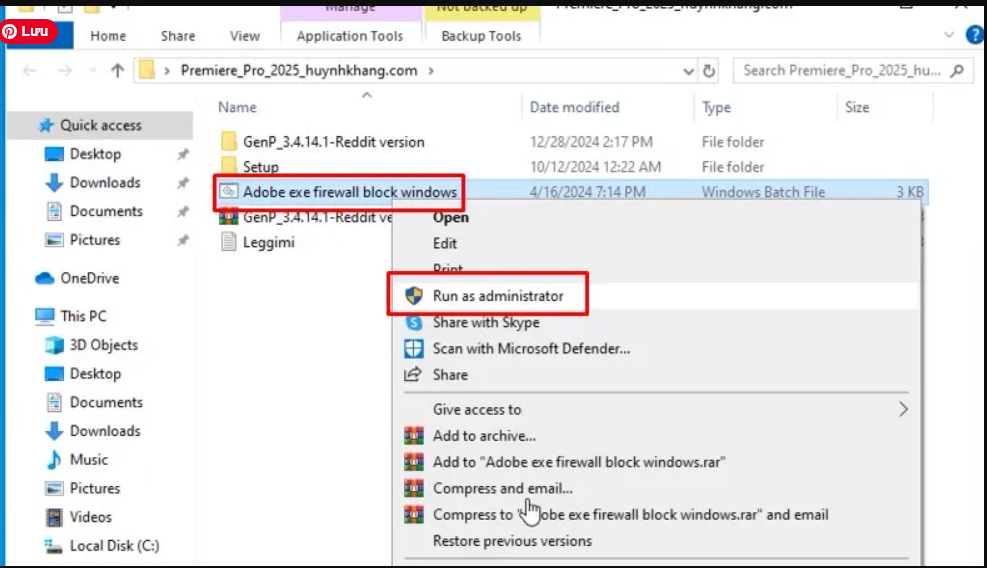The width and height of the screenshot is (987, 568).
Task: Sort files by Date modified column
Action: pos(575,107)
